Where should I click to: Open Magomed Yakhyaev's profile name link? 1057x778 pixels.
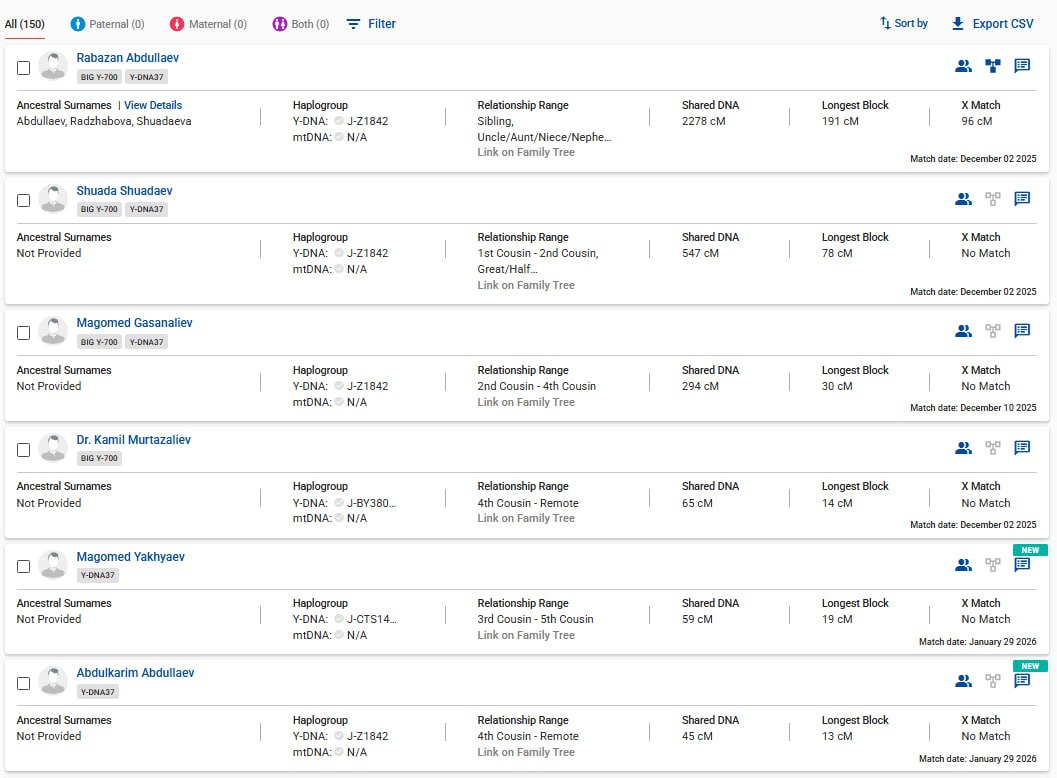point(130,557)
